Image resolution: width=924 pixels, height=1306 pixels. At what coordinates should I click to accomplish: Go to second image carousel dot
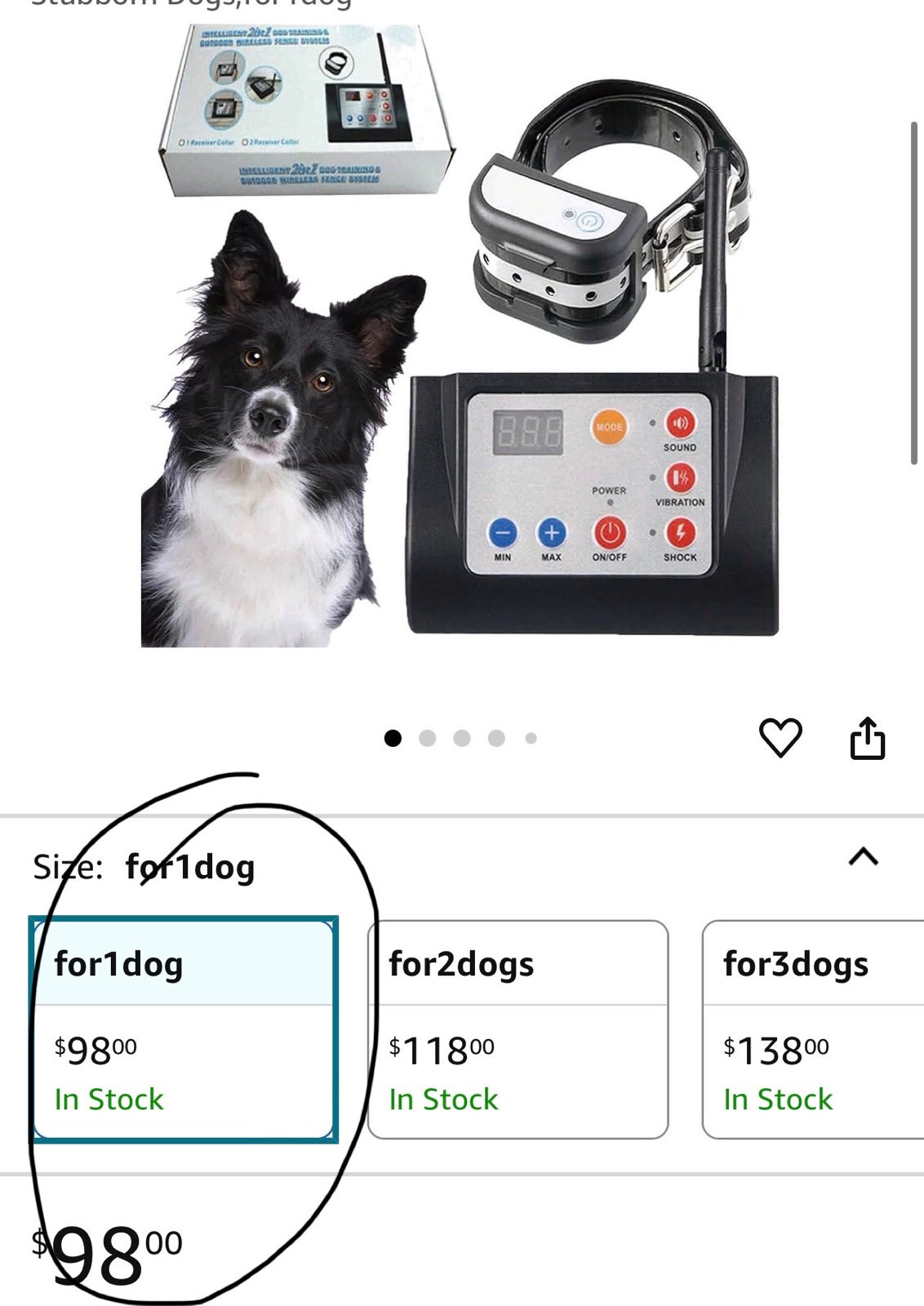click(x=427, y=738)
